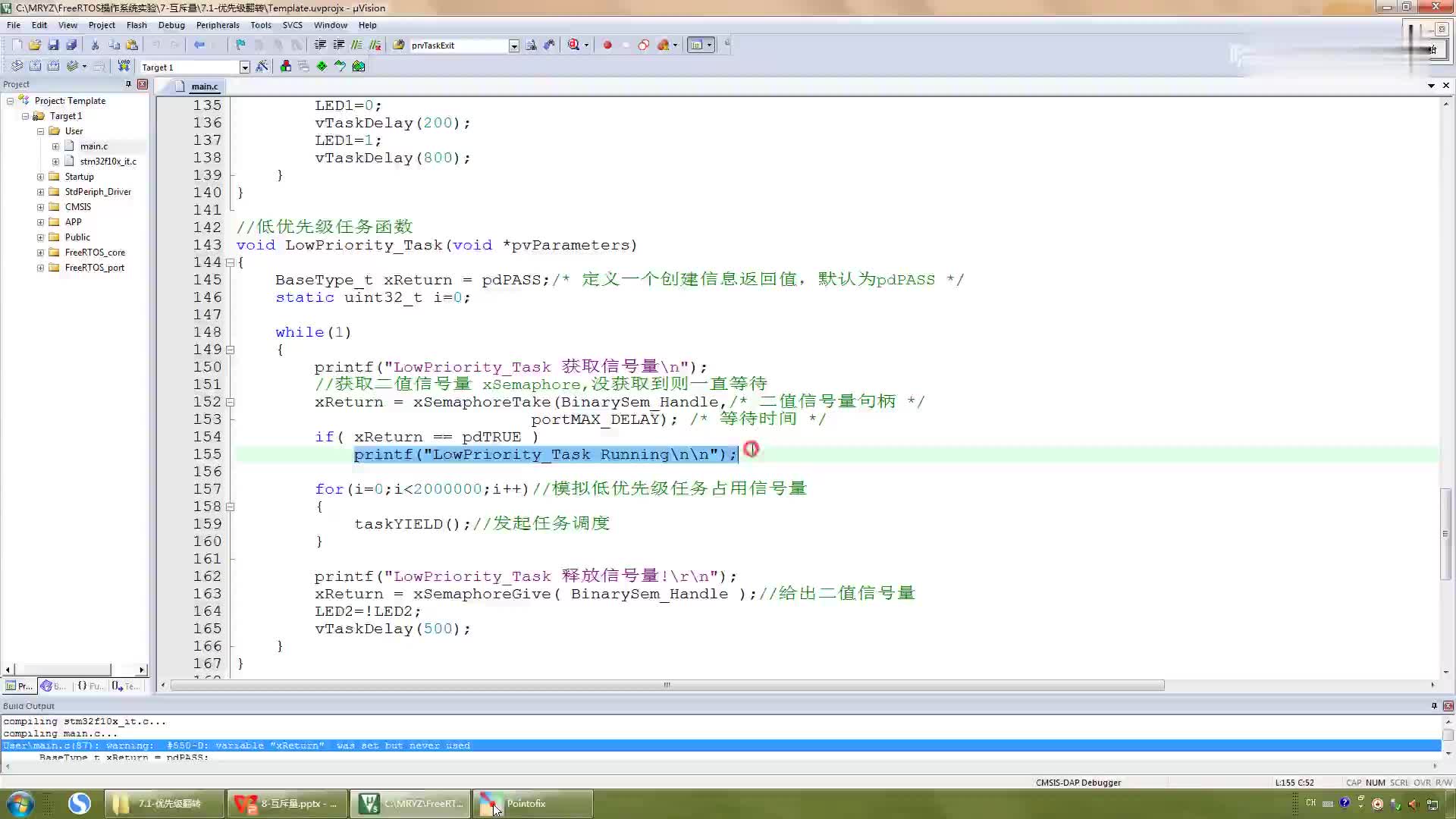
Task: Open Manage Project Items
Action: [286, 66]
